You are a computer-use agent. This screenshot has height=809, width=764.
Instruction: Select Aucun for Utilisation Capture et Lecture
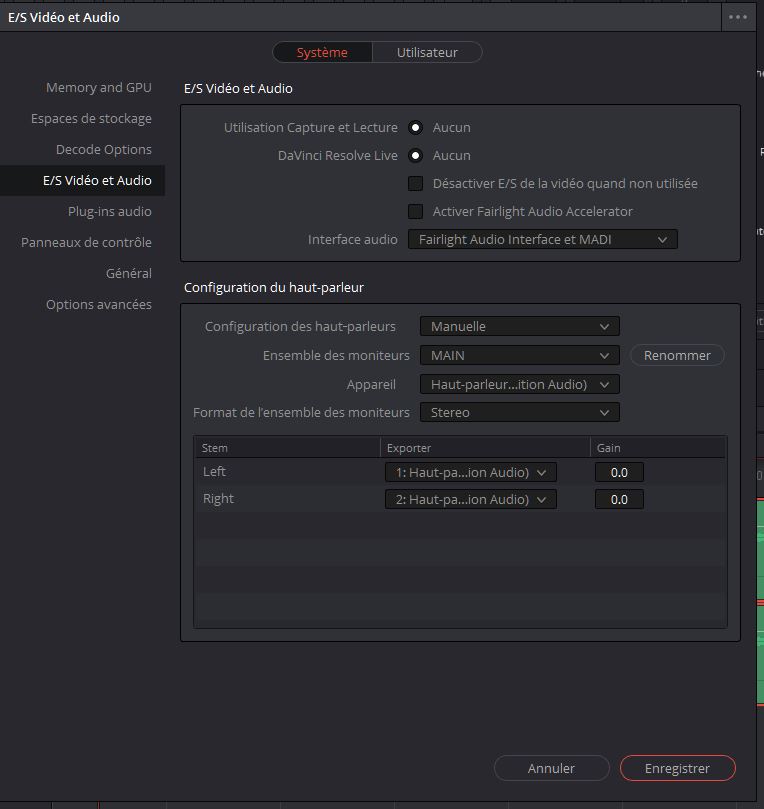tap(416, 127)
